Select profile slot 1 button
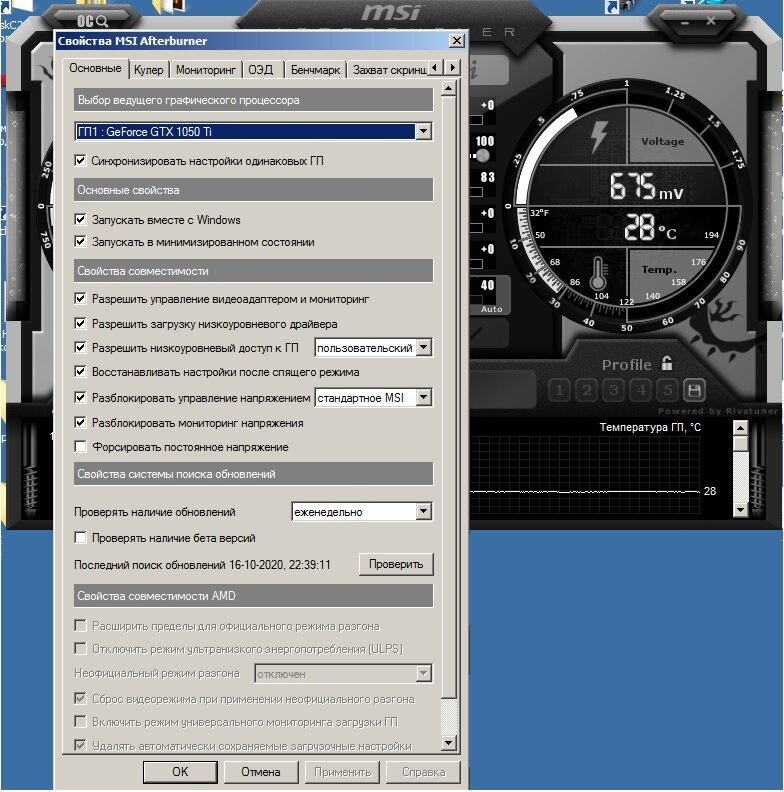The height and width of the screenshot is (792, 784). coord(559,390)
